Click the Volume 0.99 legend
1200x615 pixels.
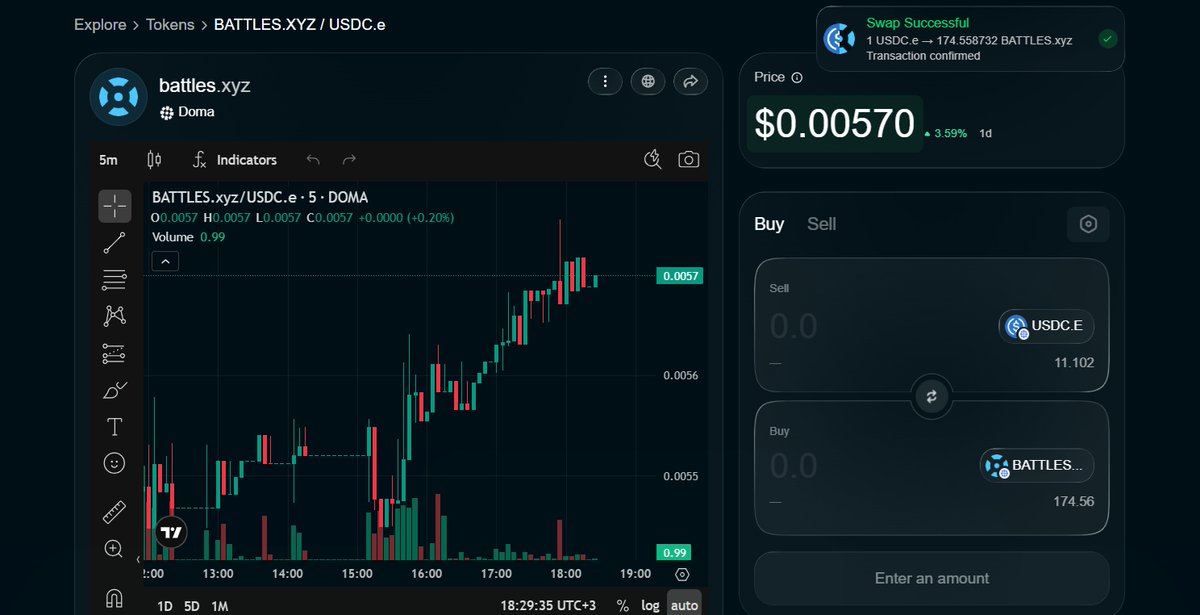click(189, 237)
